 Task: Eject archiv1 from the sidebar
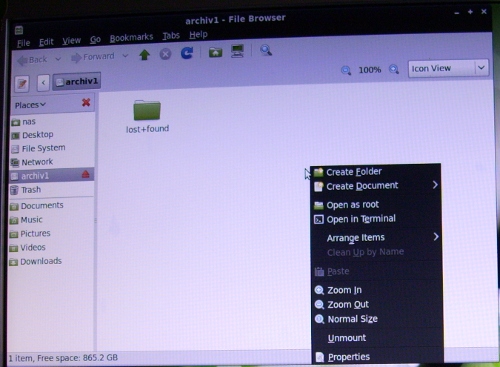[x=86, y=174]
